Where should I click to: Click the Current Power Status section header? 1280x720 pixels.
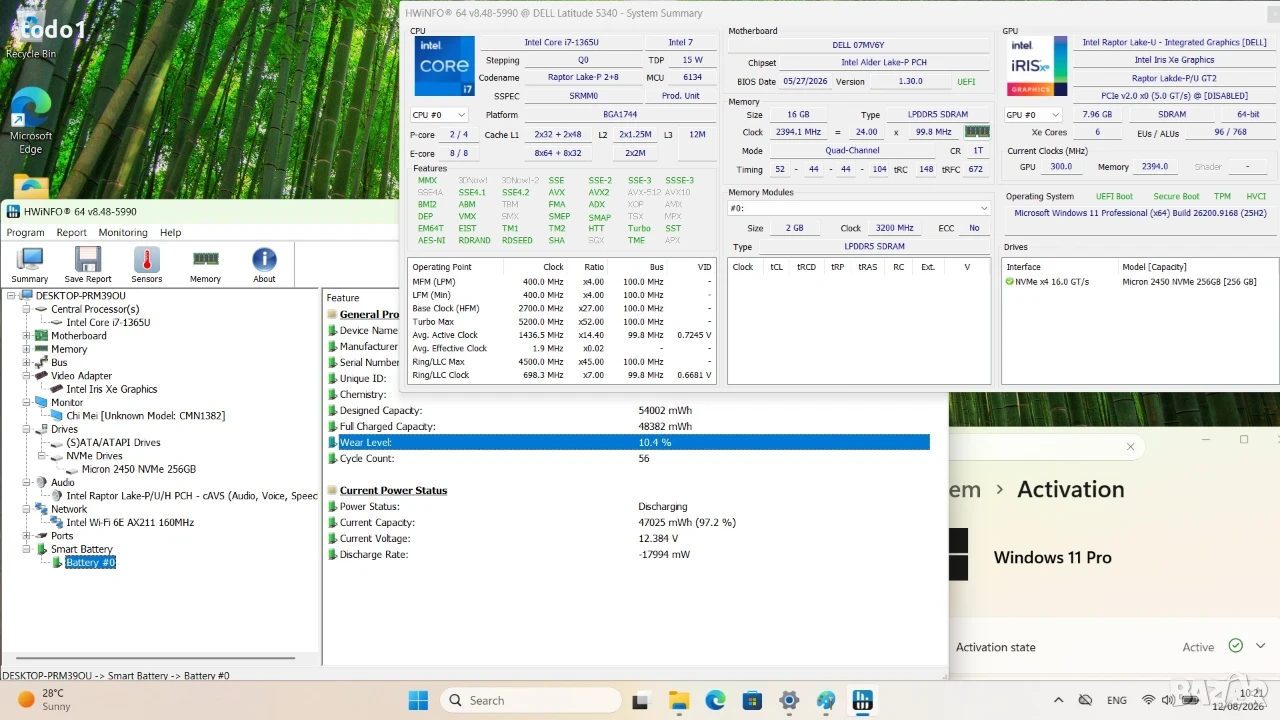pyautogui.click(x=393, y=490)
